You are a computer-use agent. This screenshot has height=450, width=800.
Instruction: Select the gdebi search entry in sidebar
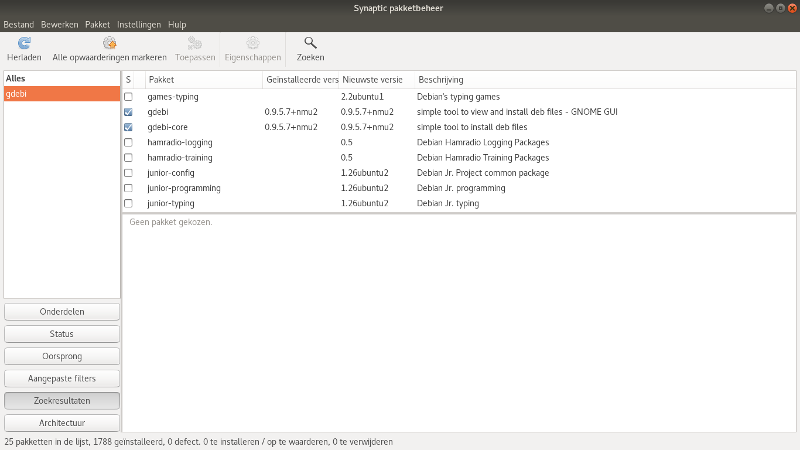point(62,94)
